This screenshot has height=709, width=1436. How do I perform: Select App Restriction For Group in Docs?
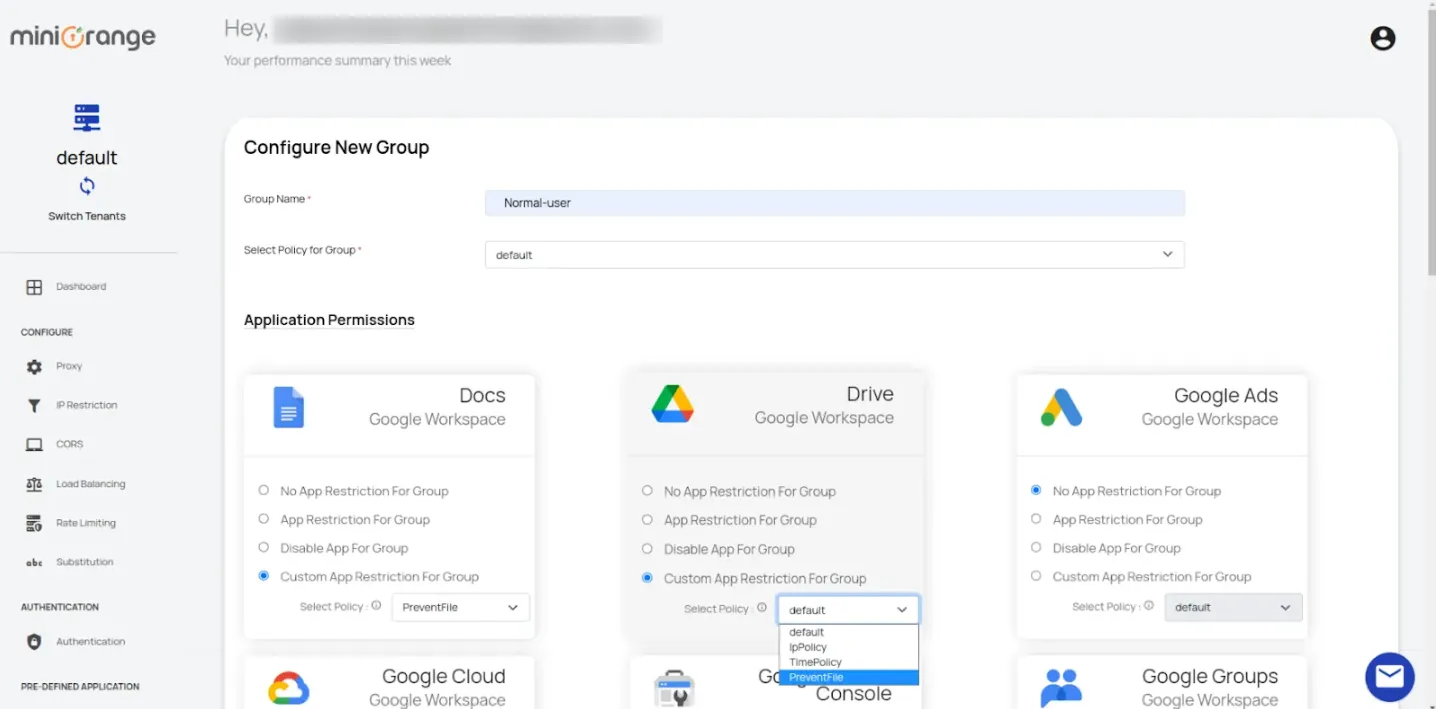[264, 519]
